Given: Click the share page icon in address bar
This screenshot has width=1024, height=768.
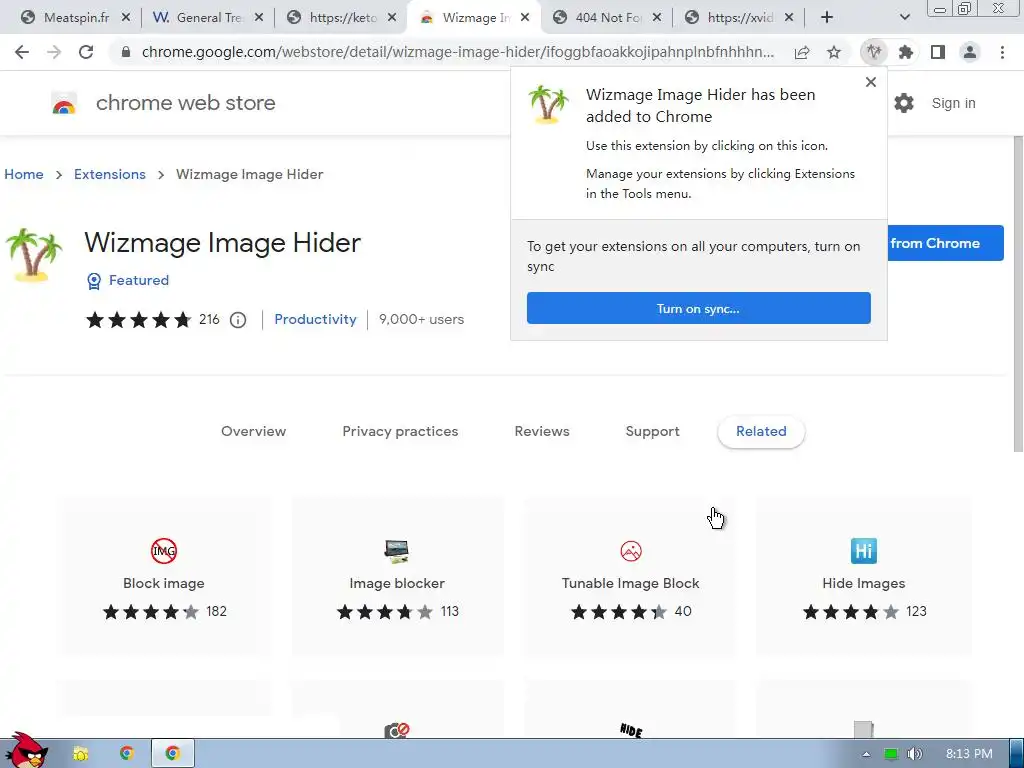Looking at the screenshot, I should tap(802, 52).
